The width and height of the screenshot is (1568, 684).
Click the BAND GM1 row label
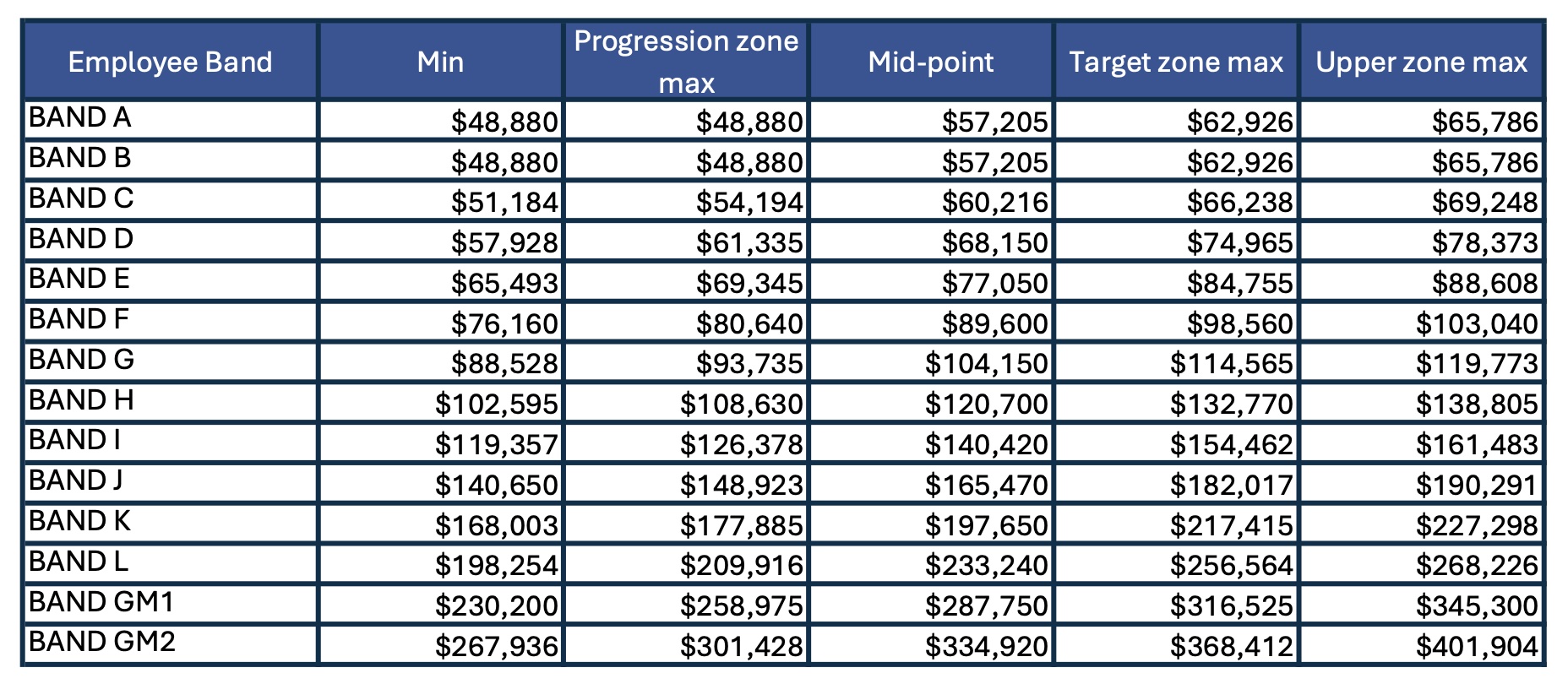point(101,602)
